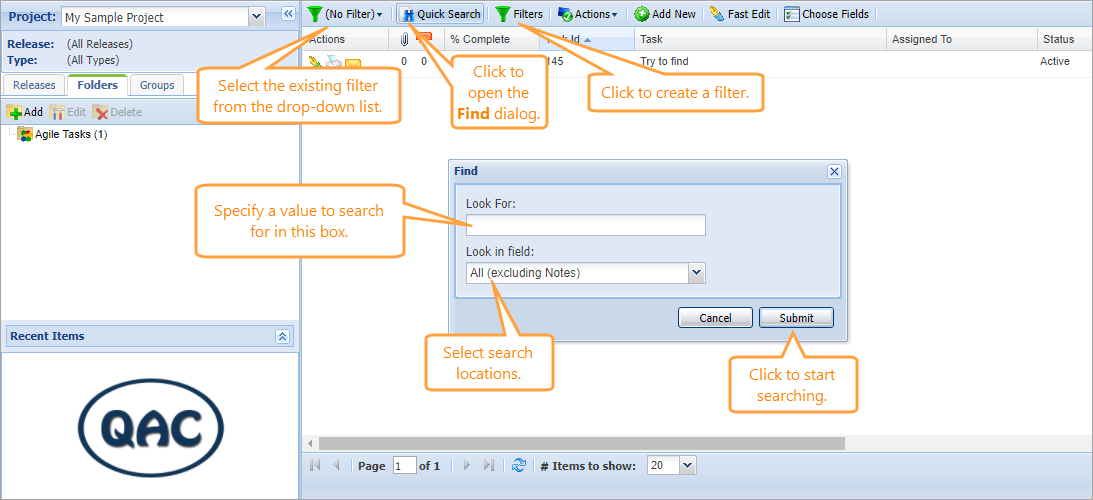Open the (No Filter) drop-down list
1093x500 pixels.
346,14
